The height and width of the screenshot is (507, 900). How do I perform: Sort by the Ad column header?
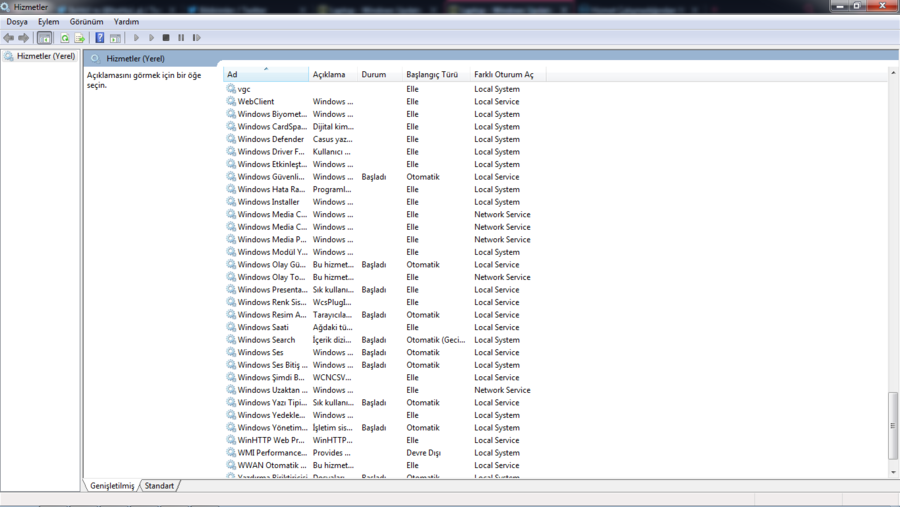266,75
